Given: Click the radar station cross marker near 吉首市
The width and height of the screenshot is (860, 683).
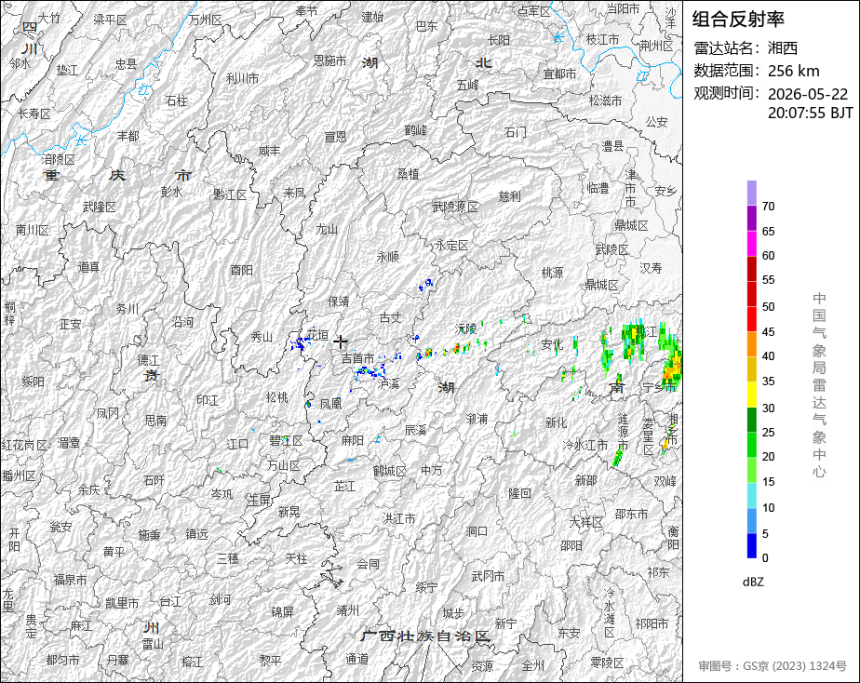Looking at the screenshot, I should tap(341, 342).
